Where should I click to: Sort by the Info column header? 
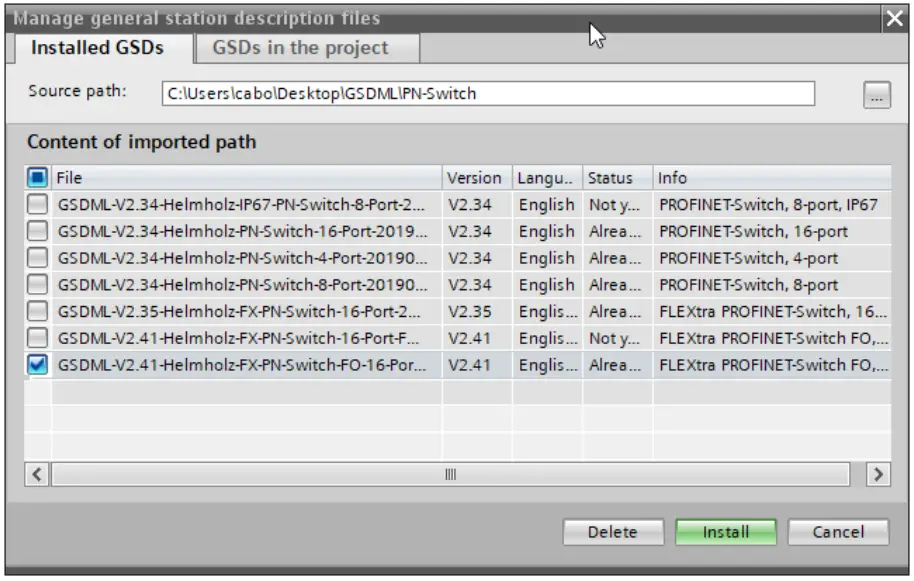[772, 178]
